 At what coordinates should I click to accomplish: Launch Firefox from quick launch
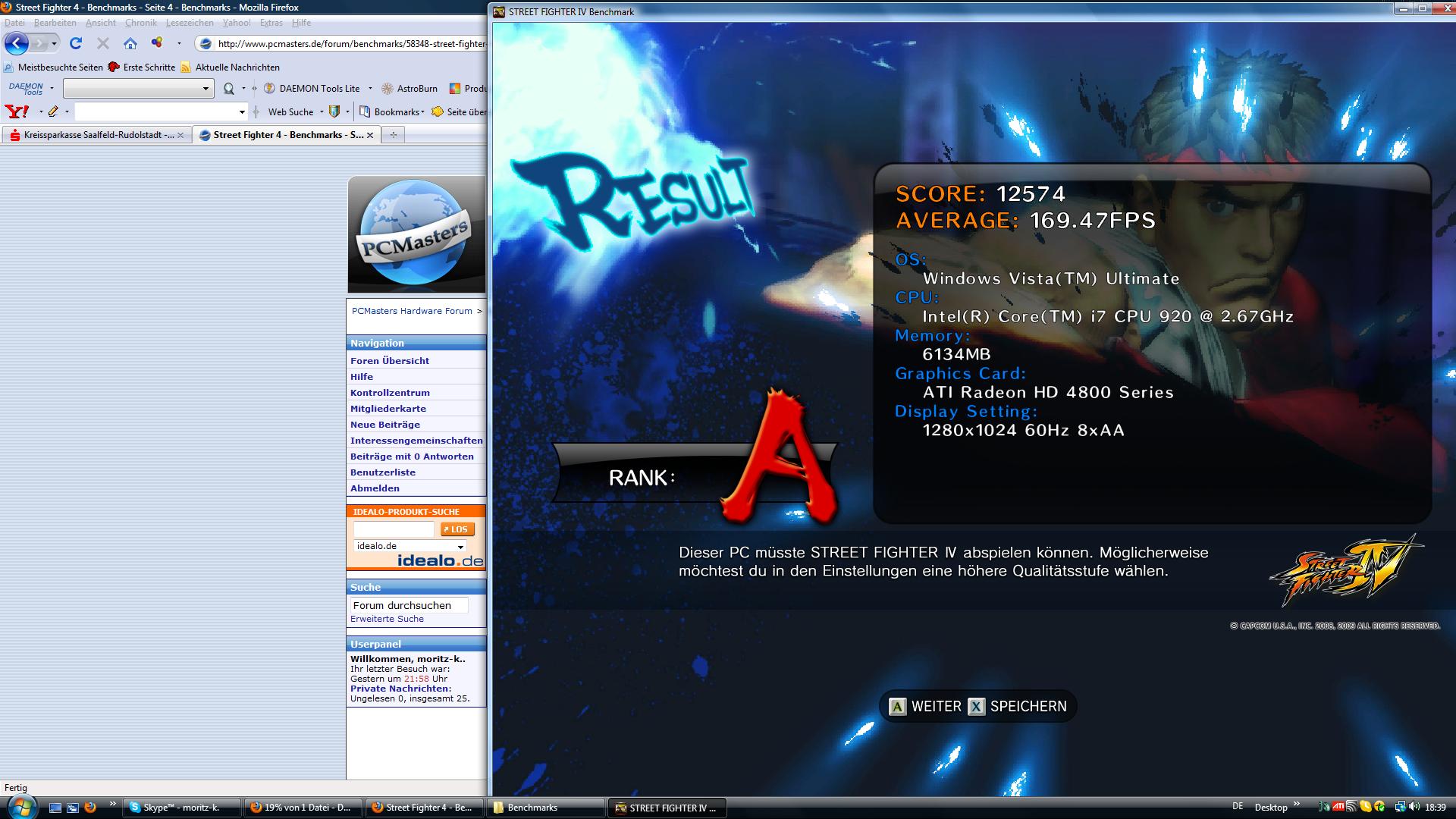(x=90, y=808)
